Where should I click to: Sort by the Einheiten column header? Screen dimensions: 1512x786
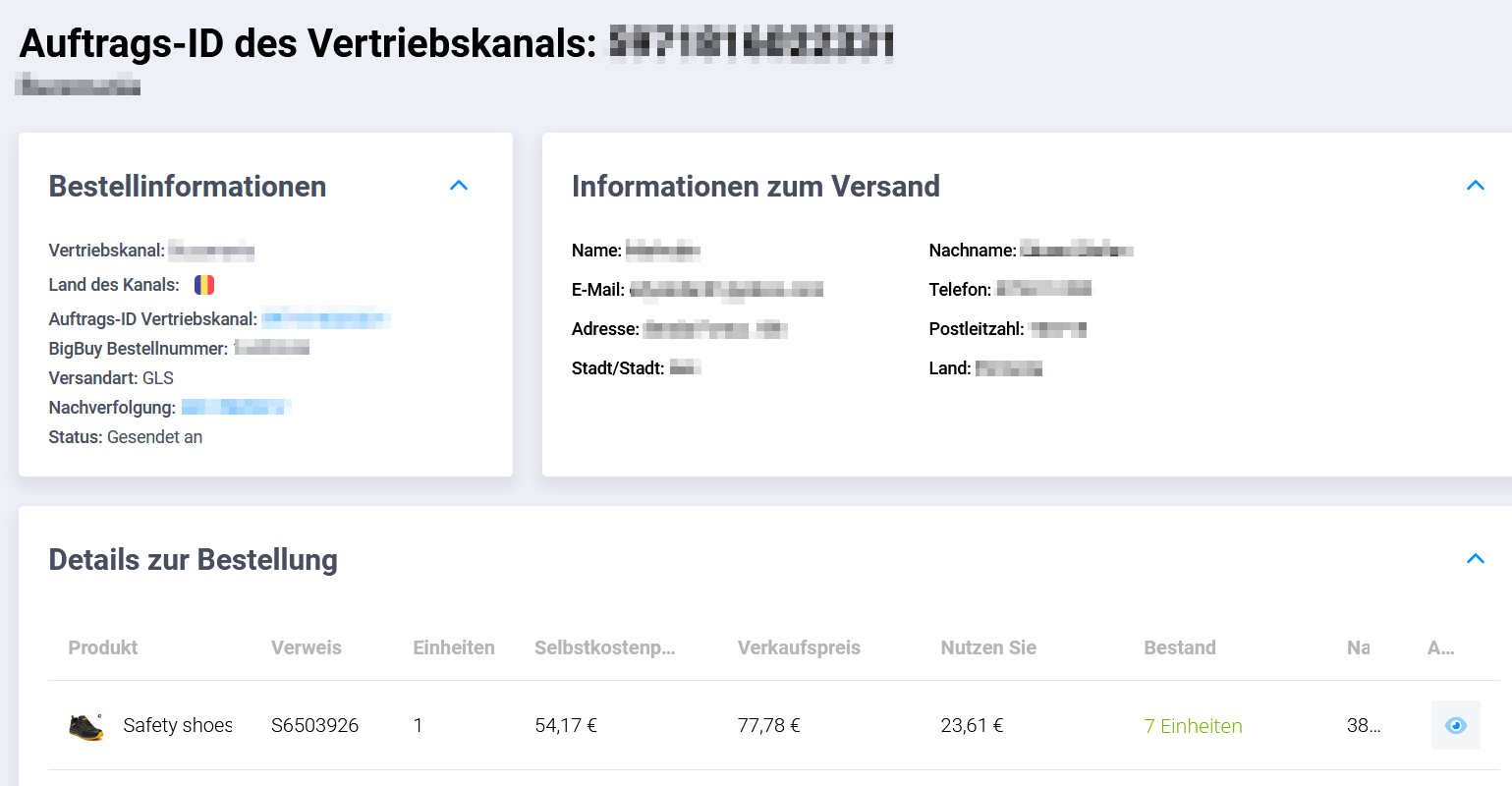coord(454,647)
